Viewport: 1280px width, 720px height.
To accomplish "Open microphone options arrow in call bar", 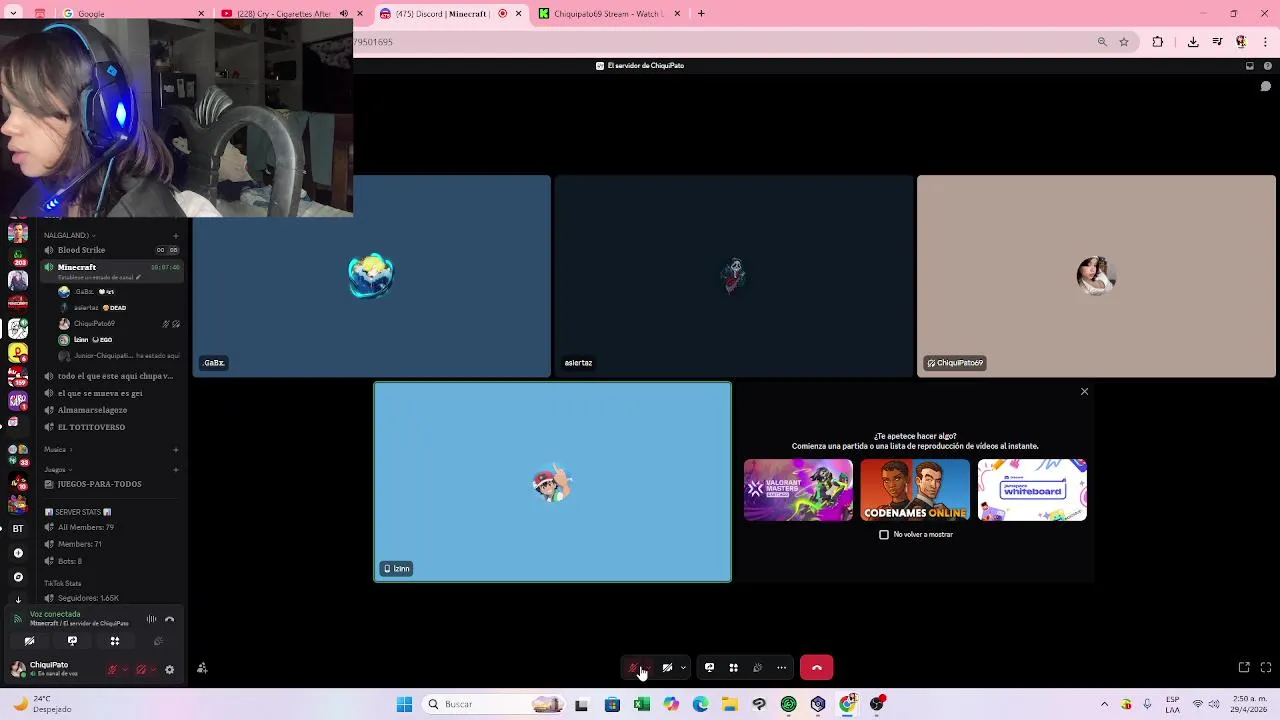I will click(x=648, y=668).
